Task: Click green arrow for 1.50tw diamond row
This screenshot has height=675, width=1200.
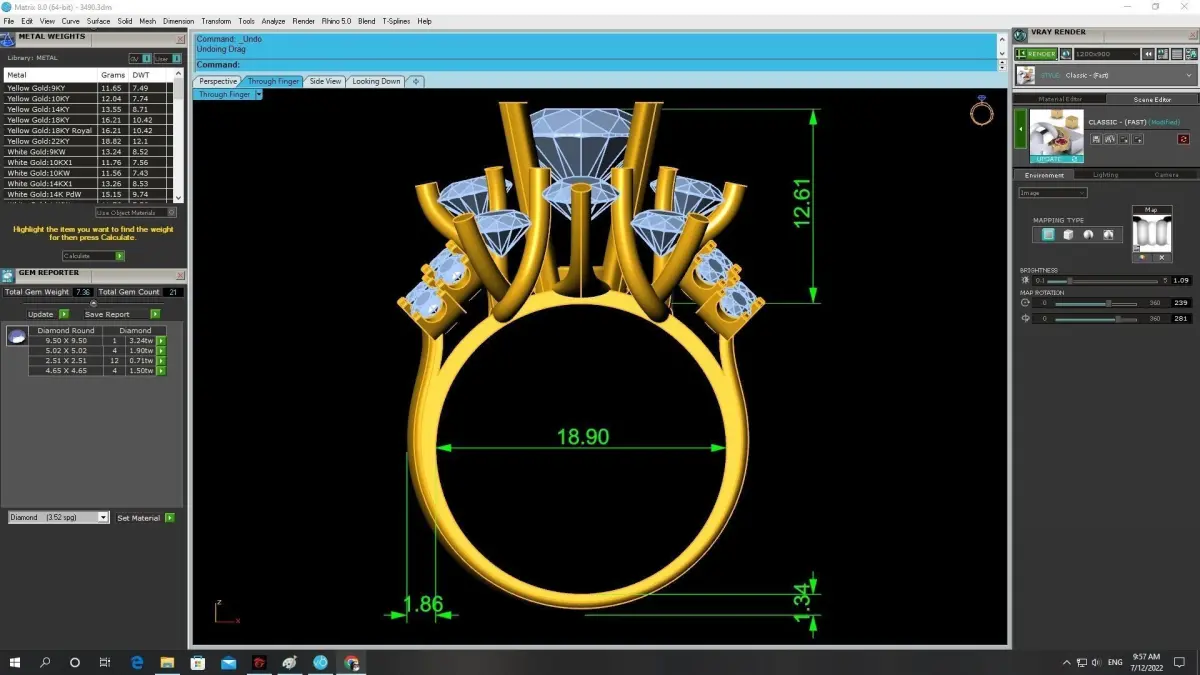Action: [x=161, y=371]
